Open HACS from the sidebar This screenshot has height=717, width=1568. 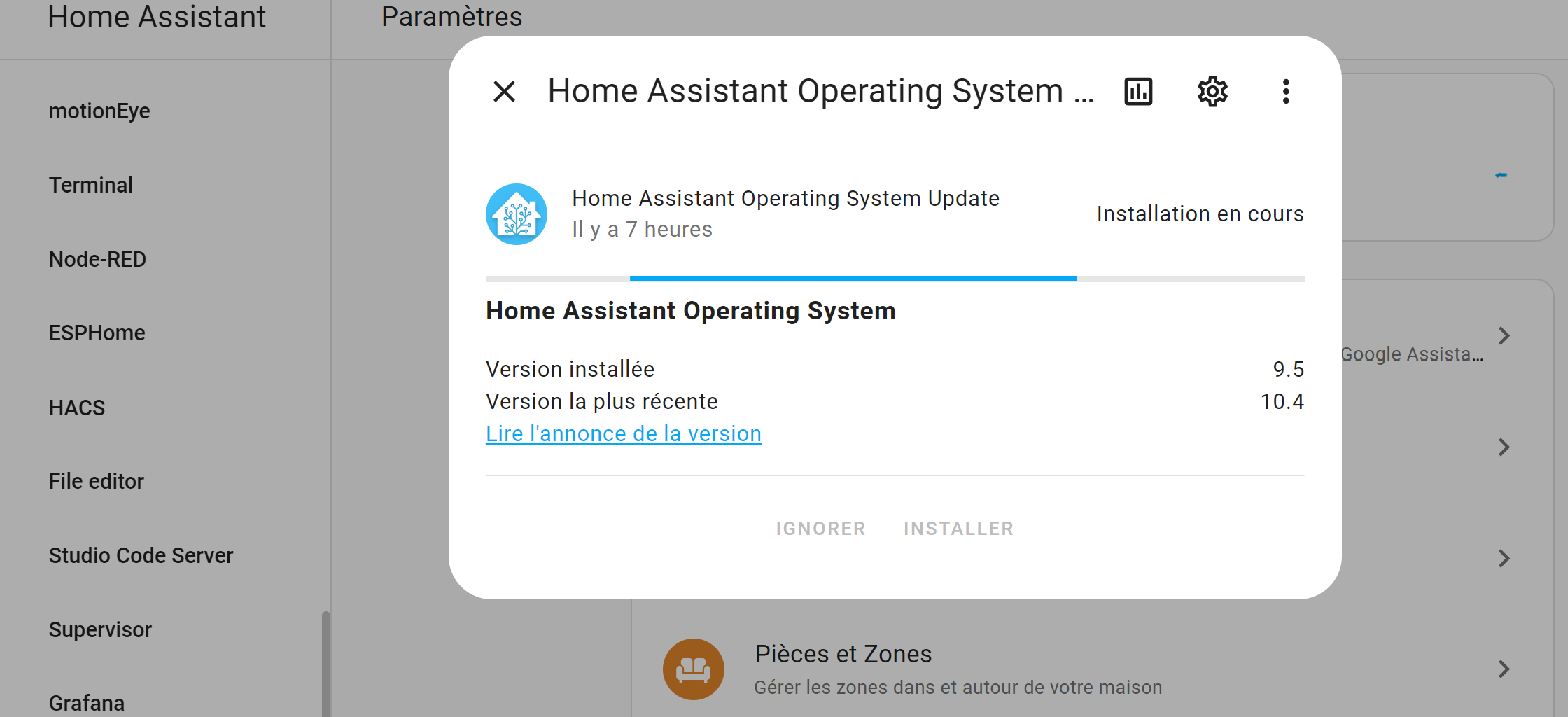(x=76, y=407)
